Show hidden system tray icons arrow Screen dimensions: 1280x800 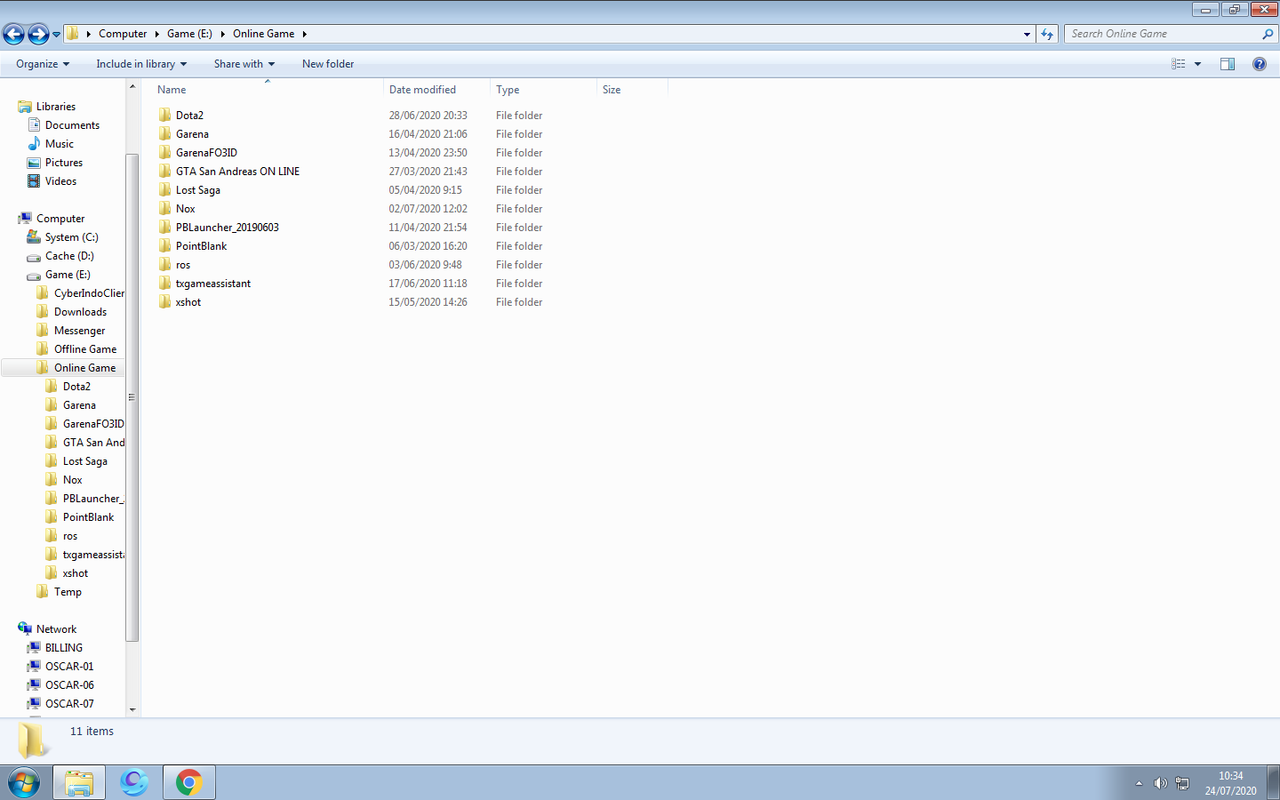coord(1139,783)
